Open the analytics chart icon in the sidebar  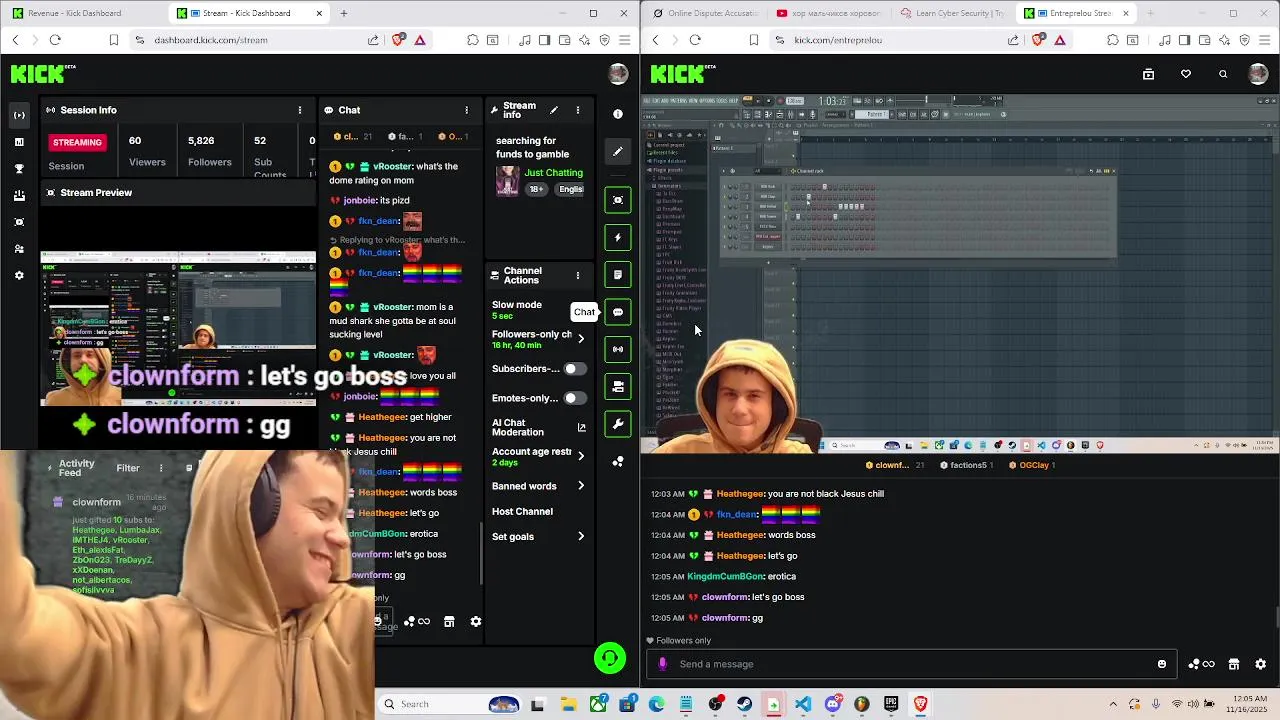19,142
